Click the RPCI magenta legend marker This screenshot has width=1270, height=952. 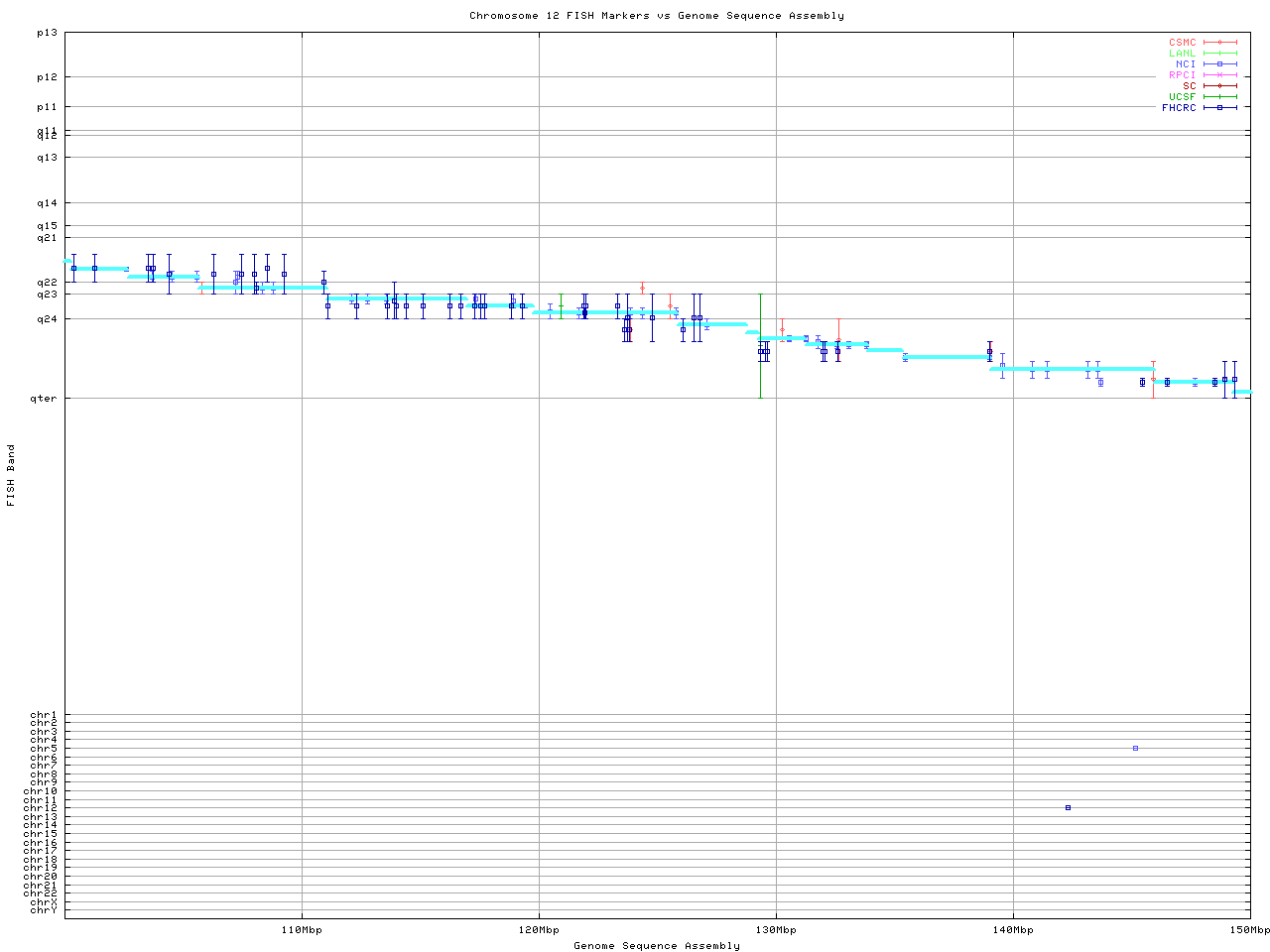1219,75
